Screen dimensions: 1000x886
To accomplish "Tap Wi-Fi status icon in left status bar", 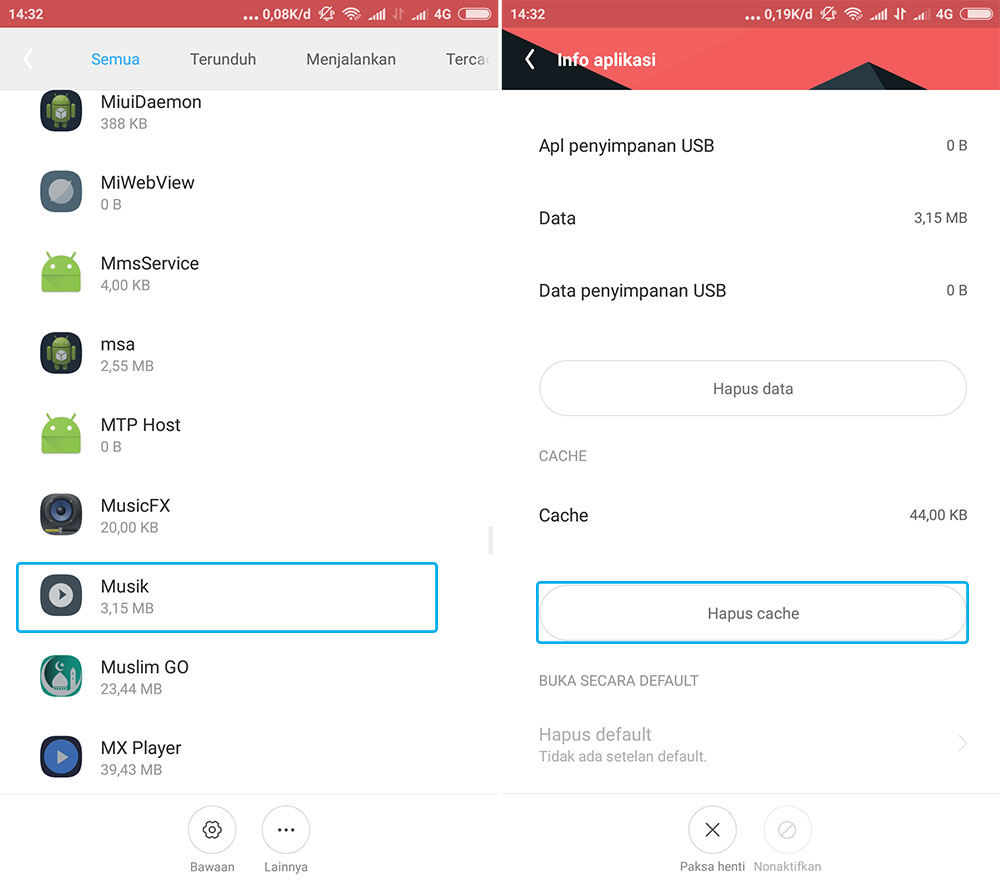I will click(351, 14).
